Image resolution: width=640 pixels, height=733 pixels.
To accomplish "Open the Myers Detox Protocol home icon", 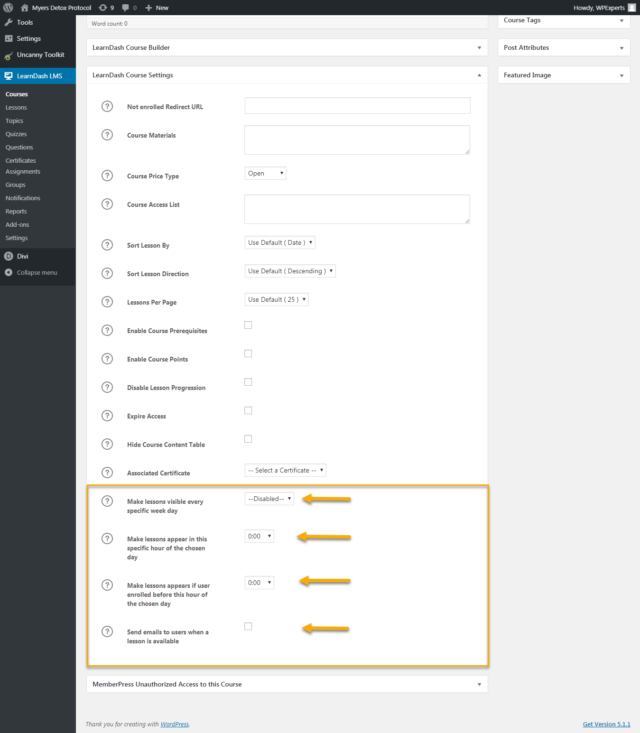I will pyautogui.click(x=24, y=7).
